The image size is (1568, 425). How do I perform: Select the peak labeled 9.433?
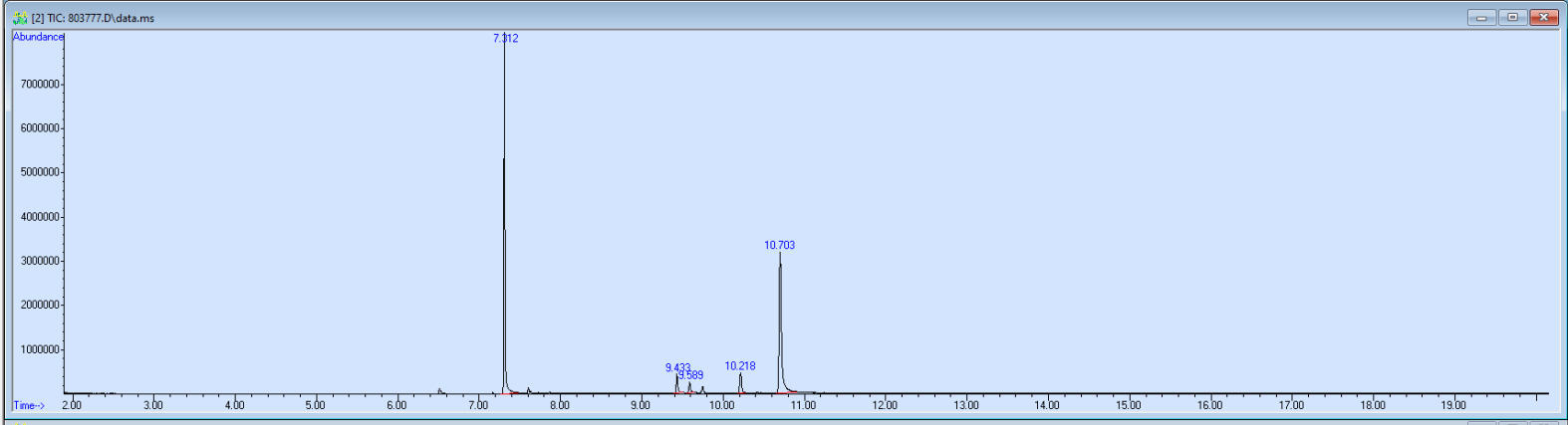point(677,367)
